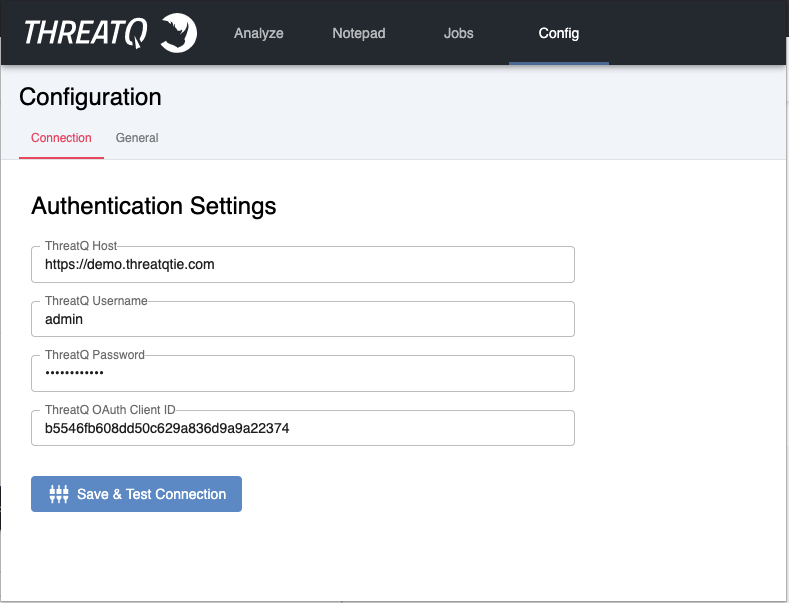789x603 pixels.
Task: Focus the ThreatQ Host field
Action: pos(303,264)
